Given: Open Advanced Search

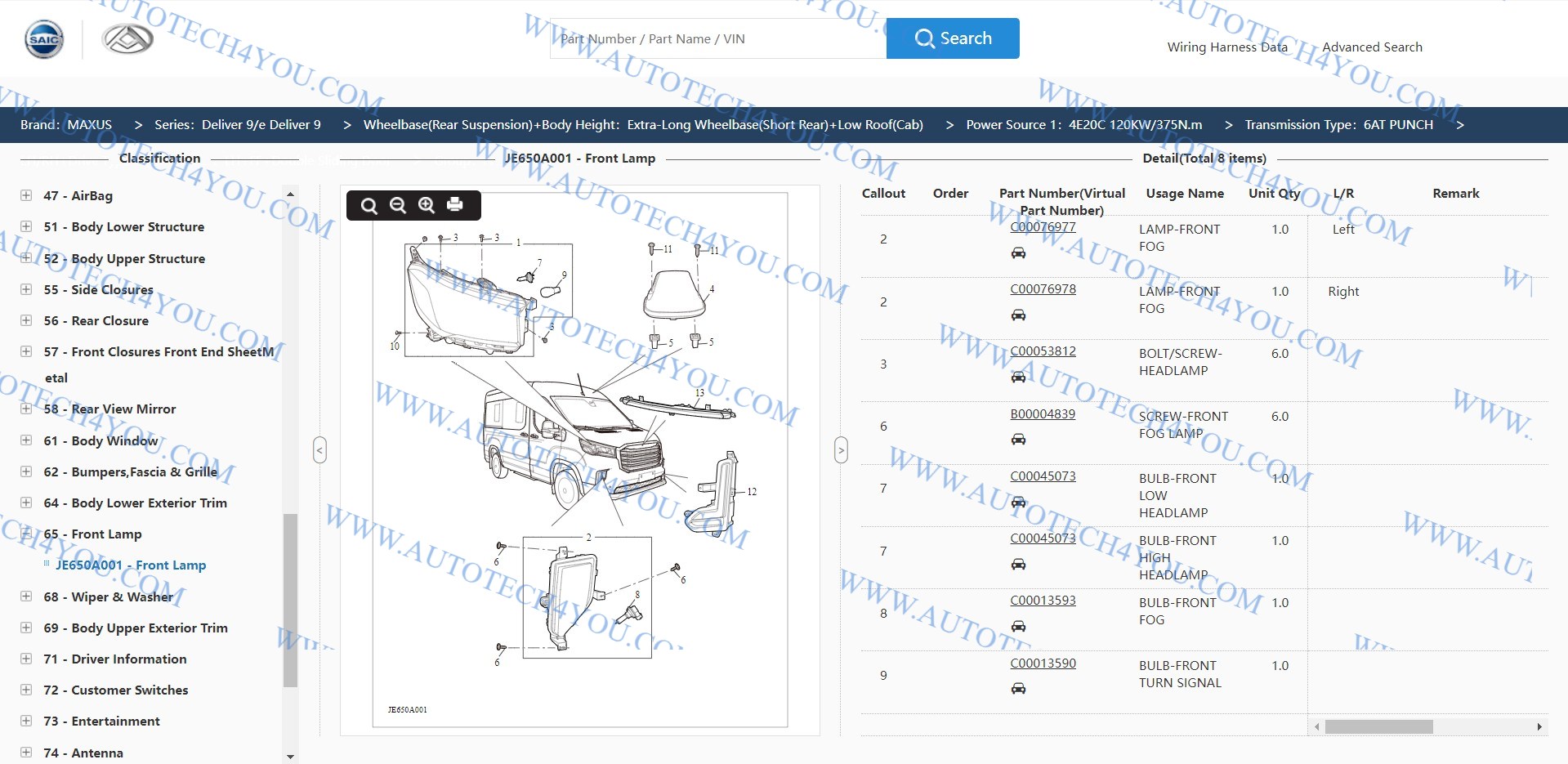Looking at the screenshot, I should (1372, 47).
